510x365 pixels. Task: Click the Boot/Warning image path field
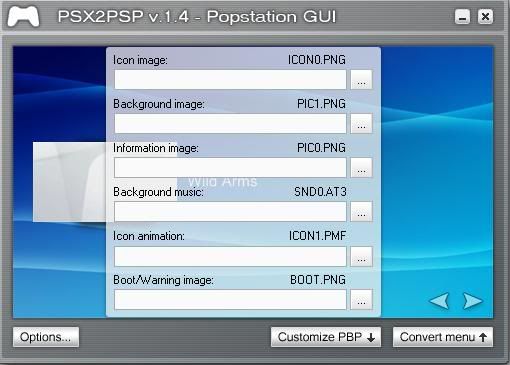(230, 299)
